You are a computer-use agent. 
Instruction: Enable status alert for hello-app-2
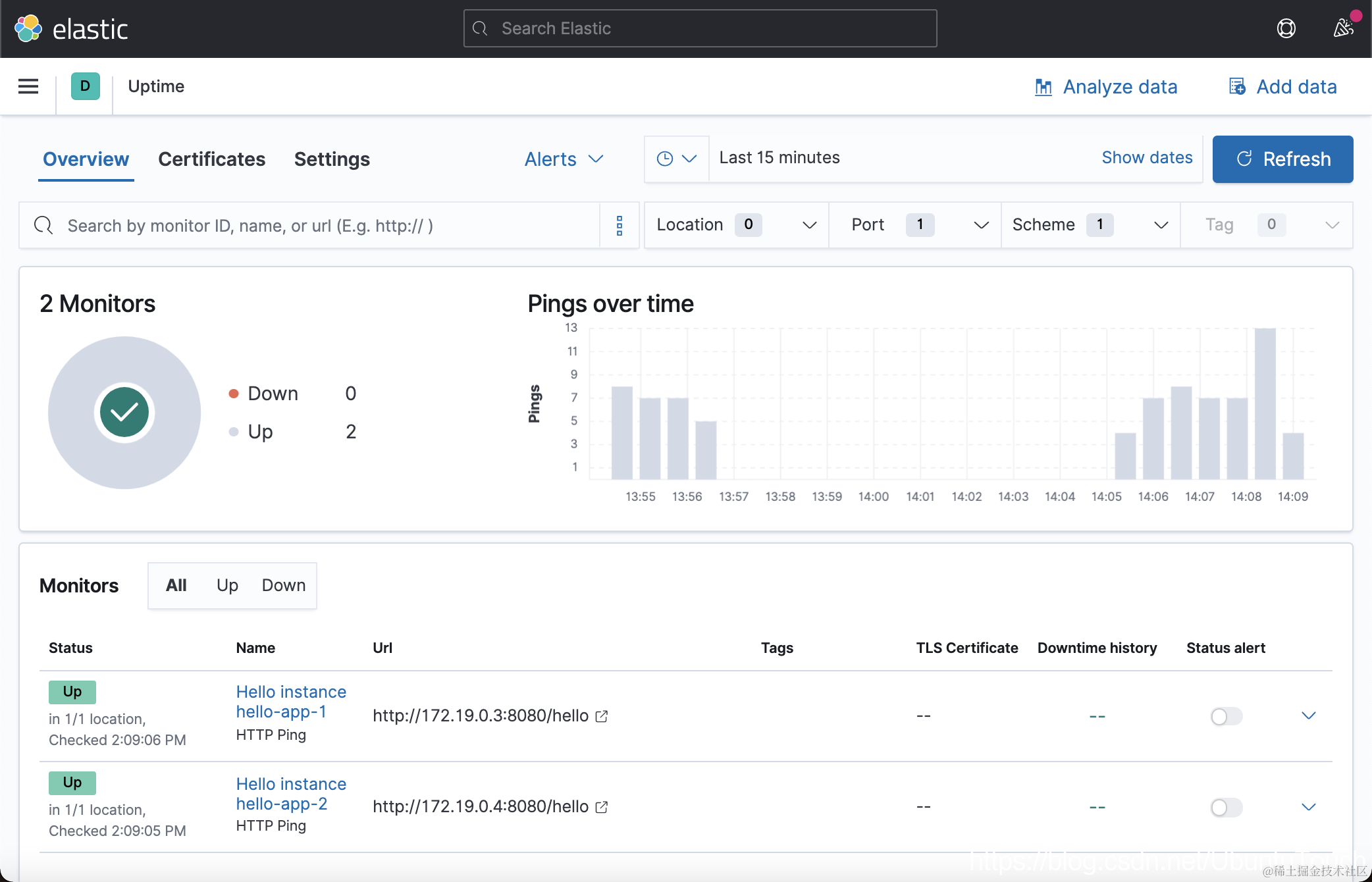click(1226, 807)
